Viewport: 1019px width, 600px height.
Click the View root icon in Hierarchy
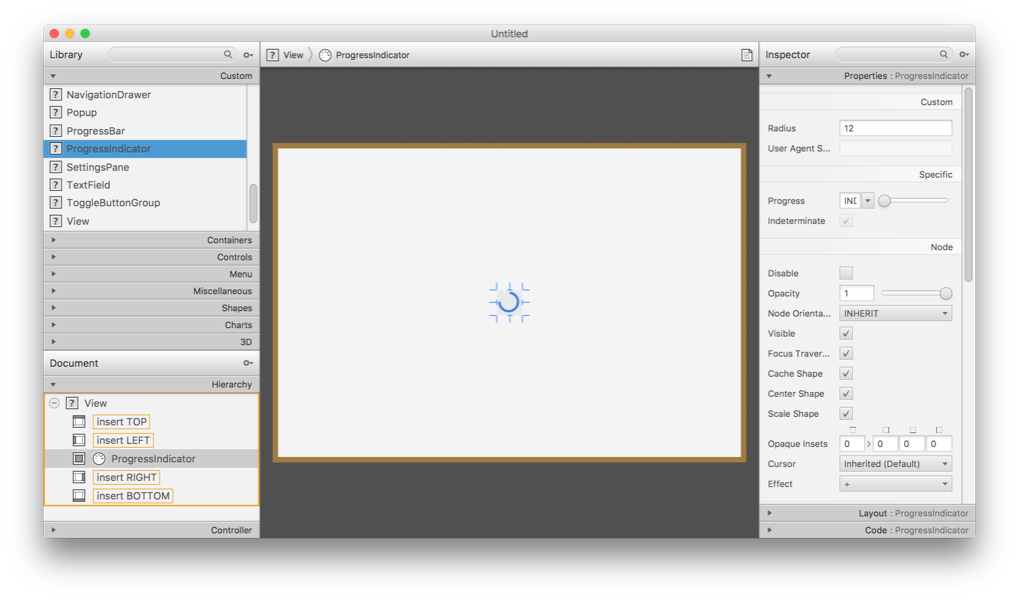72,403
